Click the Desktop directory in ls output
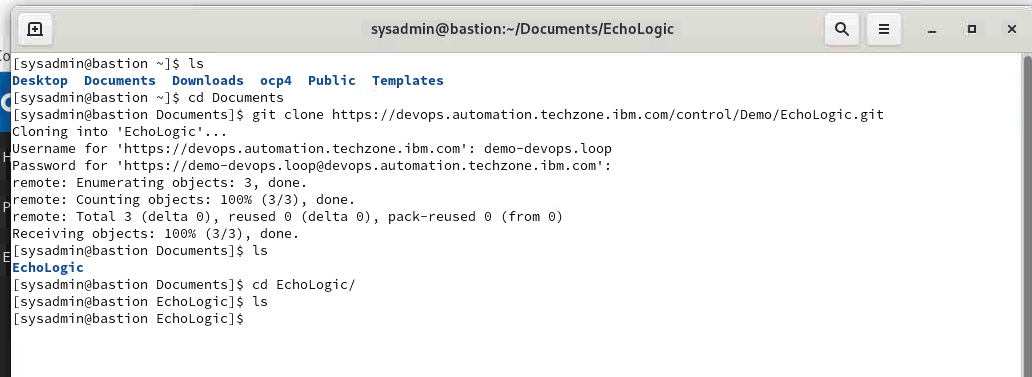Screen dimensions: 1032x377 (x=39, y=80)
